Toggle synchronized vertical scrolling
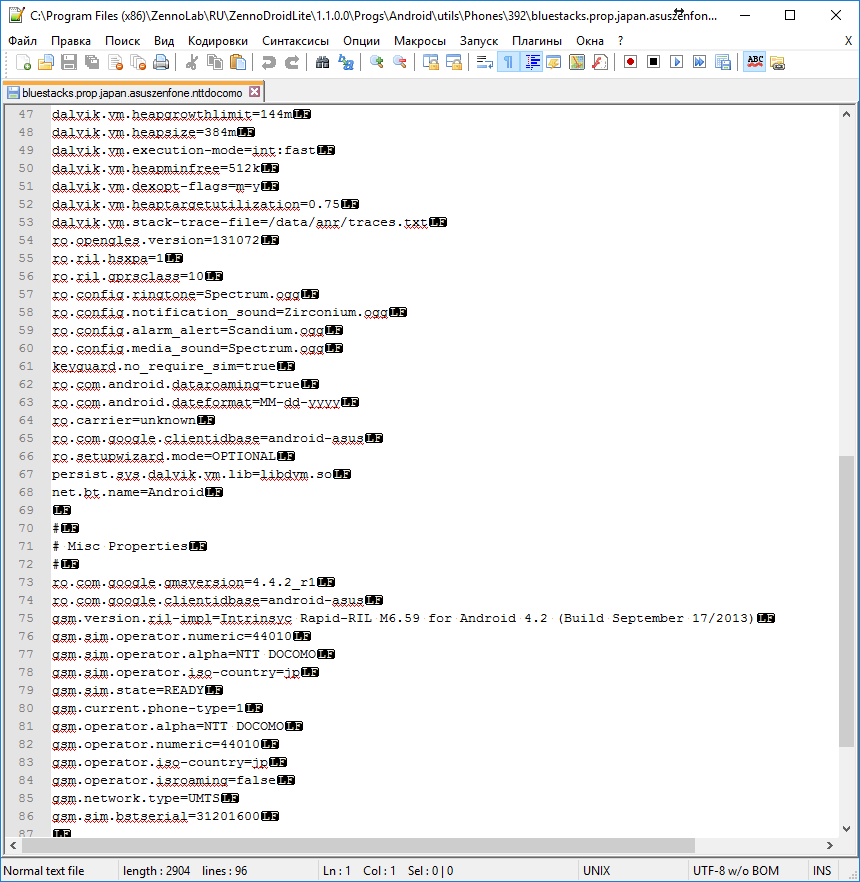The width and height of the screenshot is (860, 882). [430, 62]
